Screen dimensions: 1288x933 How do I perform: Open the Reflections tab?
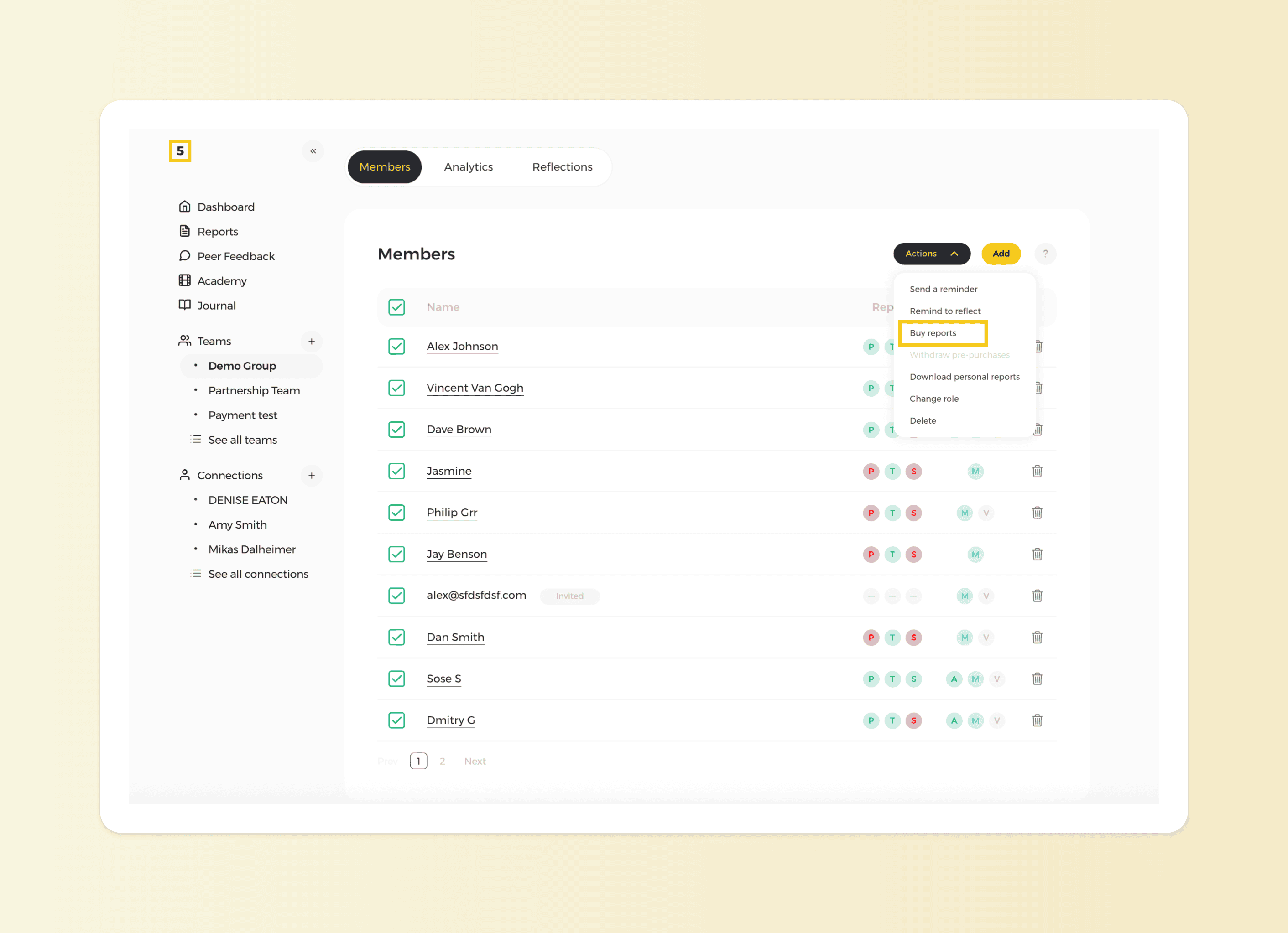(x=562, y=167)
